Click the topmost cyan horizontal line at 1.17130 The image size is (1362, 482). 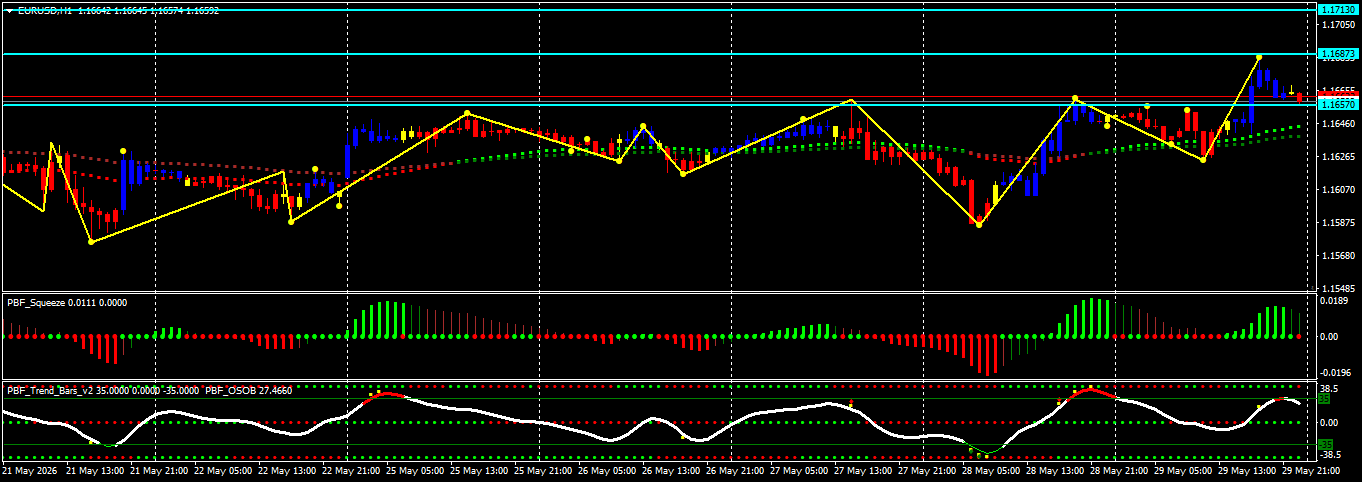[x=660, y=10]
